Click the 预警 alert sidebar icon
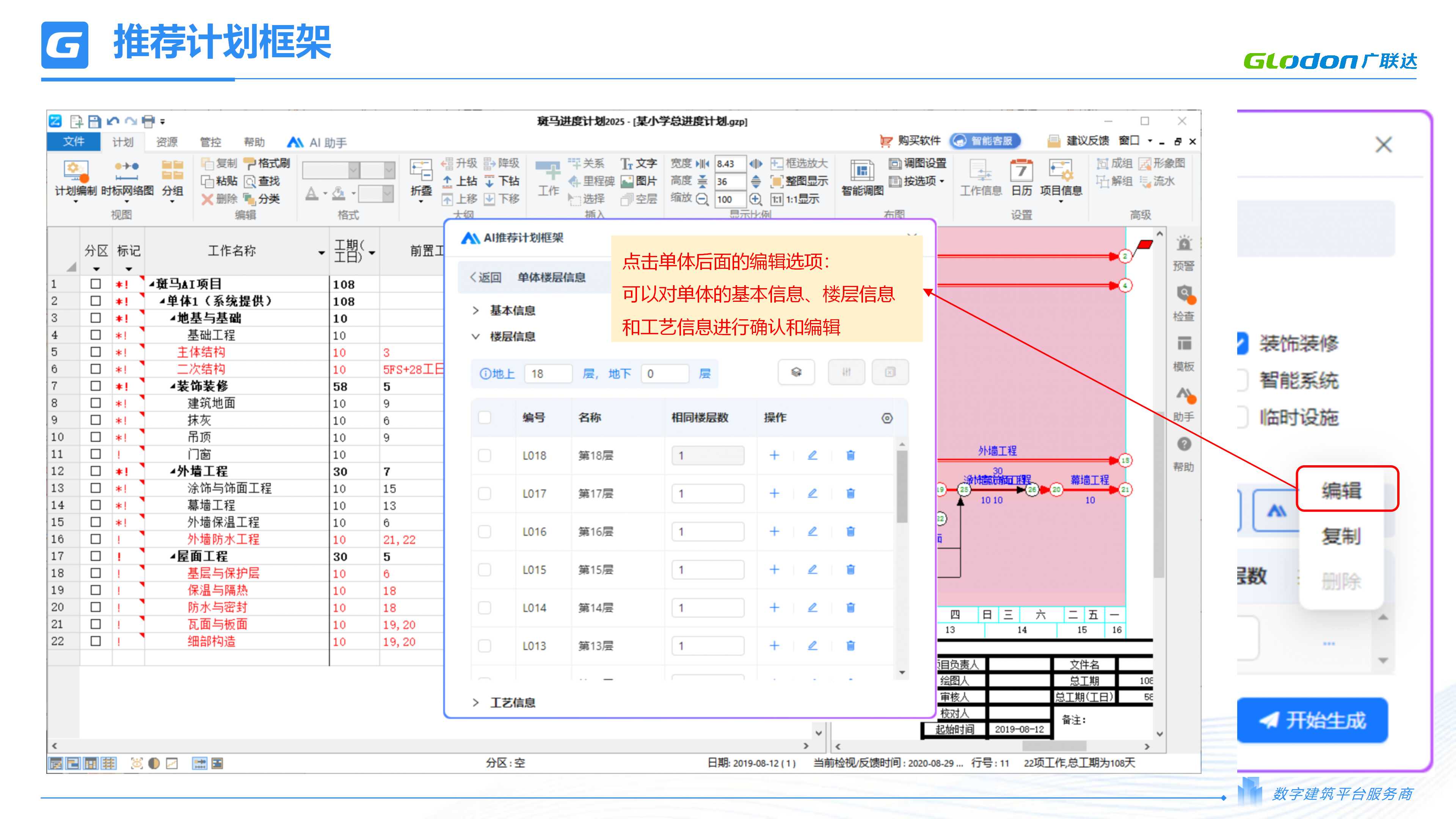Screen dimensions: 1456x819 click(x=1183, y=253)
